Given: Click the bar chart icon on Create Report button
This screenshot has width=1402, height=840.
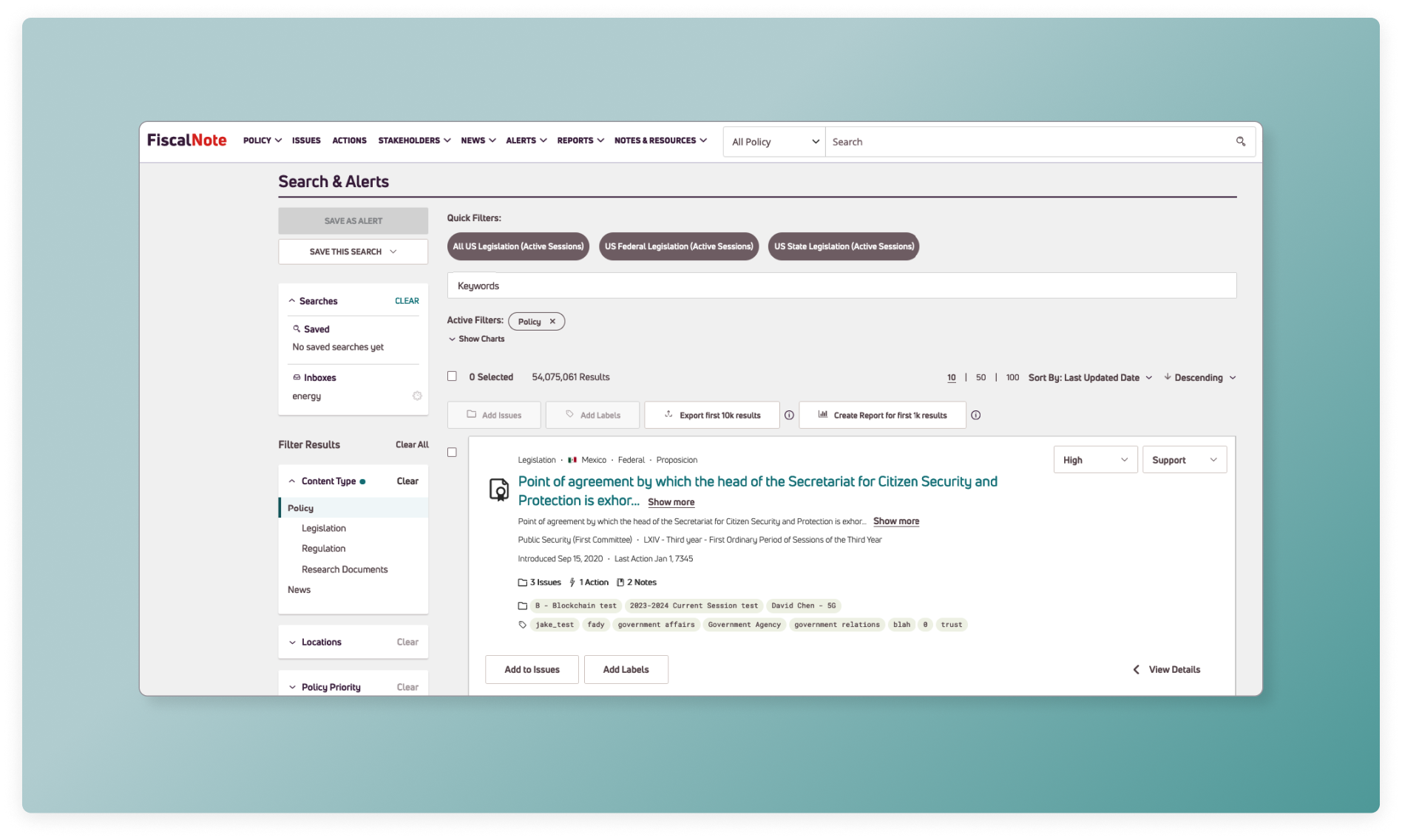Looking at the screenshot, I should [x=823, y=415].
